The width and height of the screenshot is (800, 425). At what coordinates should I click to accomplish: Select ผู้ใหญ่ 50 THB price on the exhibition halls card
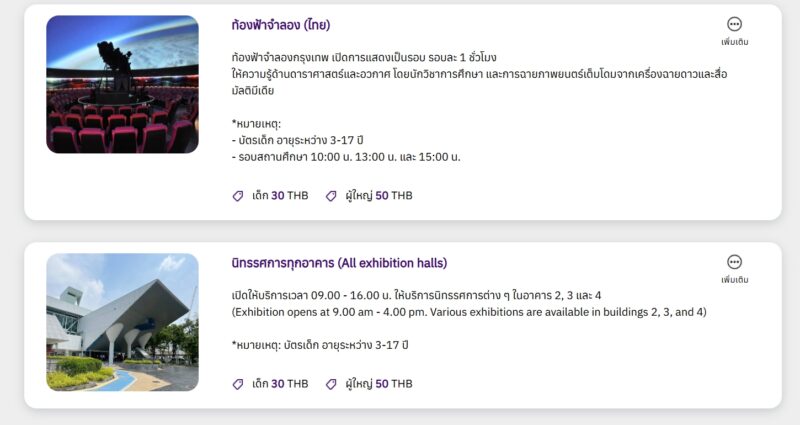click(x=379, y=384)
